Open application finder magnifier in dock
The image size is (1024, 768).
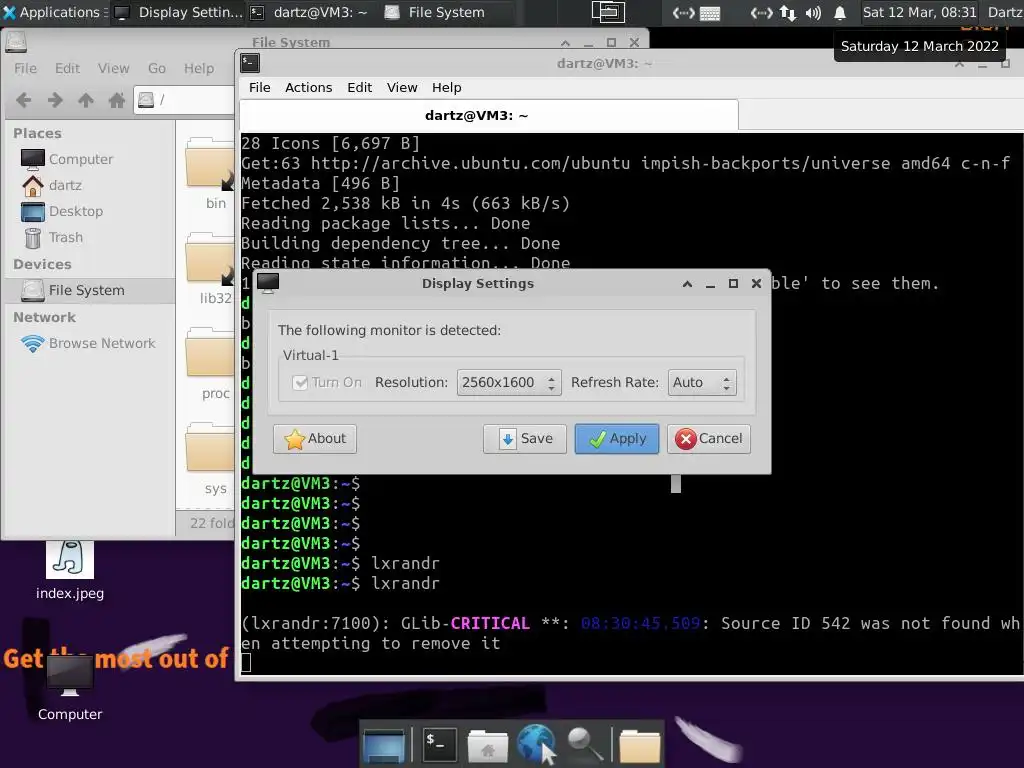(584, 744)
